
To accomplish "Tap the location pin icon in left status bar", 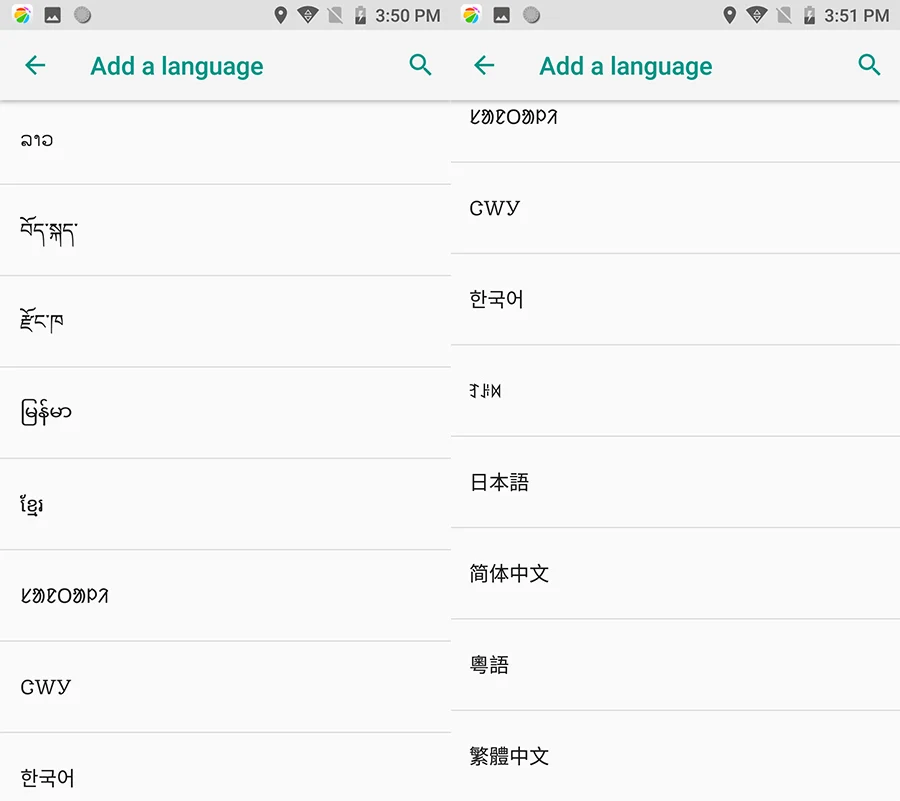I will (281, 15).
